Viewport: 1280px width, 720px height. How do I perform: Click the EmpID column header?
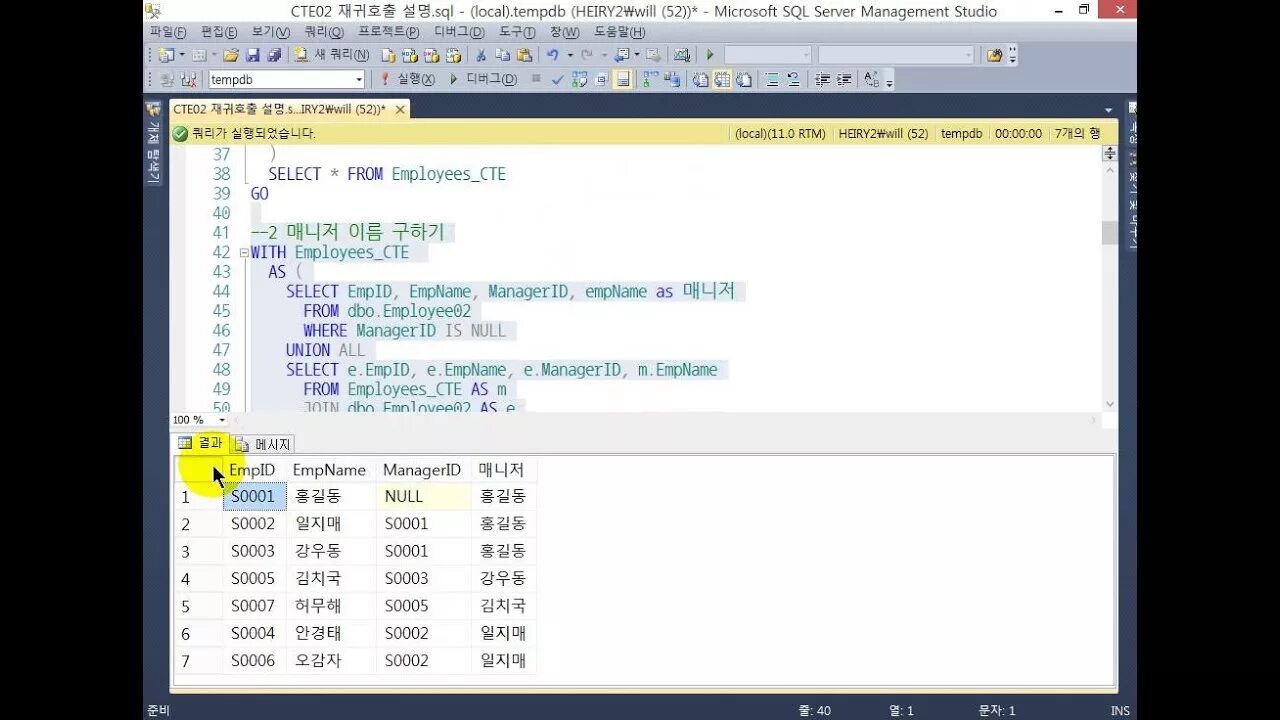click(x=252, y=470)
